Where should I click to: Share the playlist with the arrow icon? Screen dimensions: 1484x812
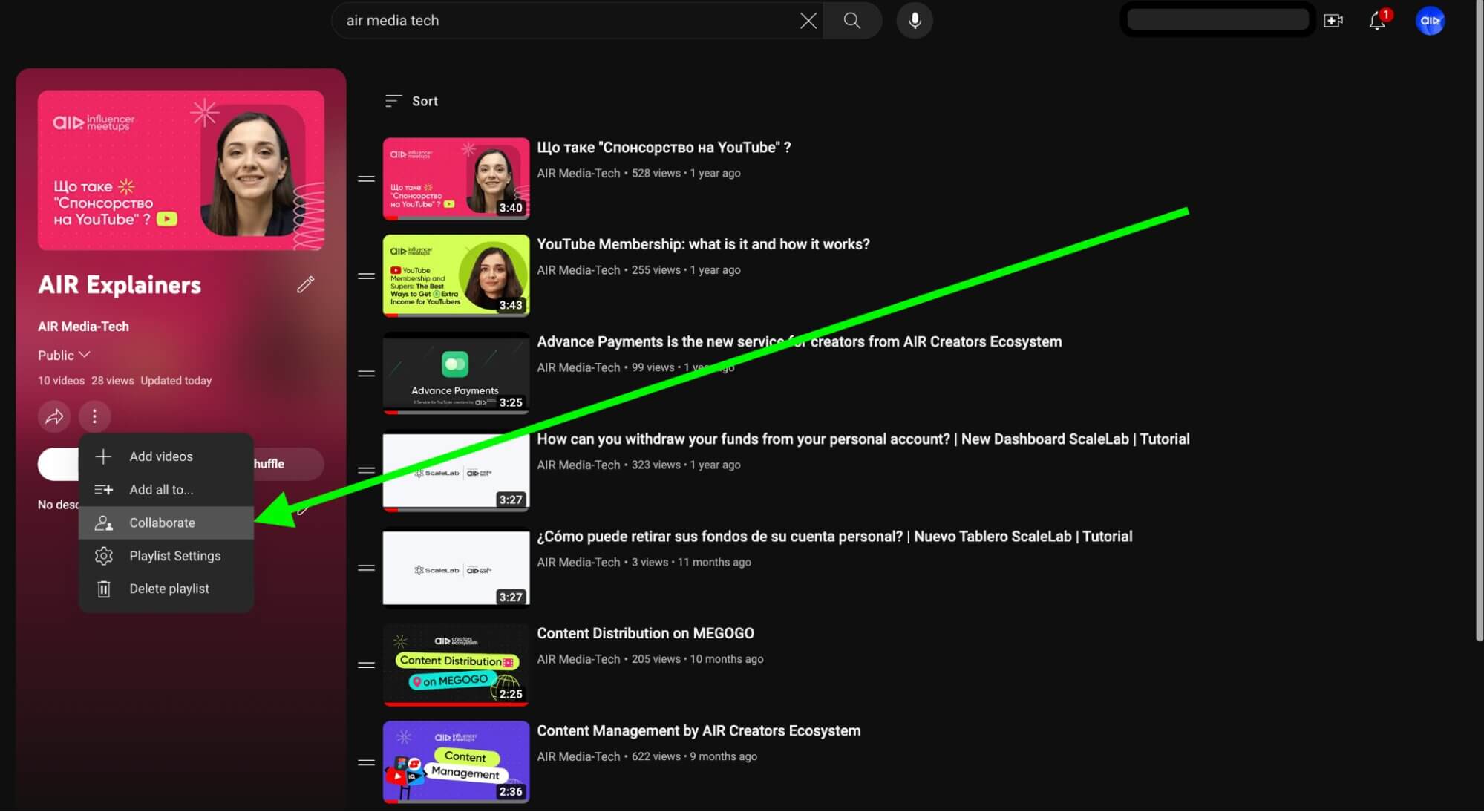coord(54,416)
